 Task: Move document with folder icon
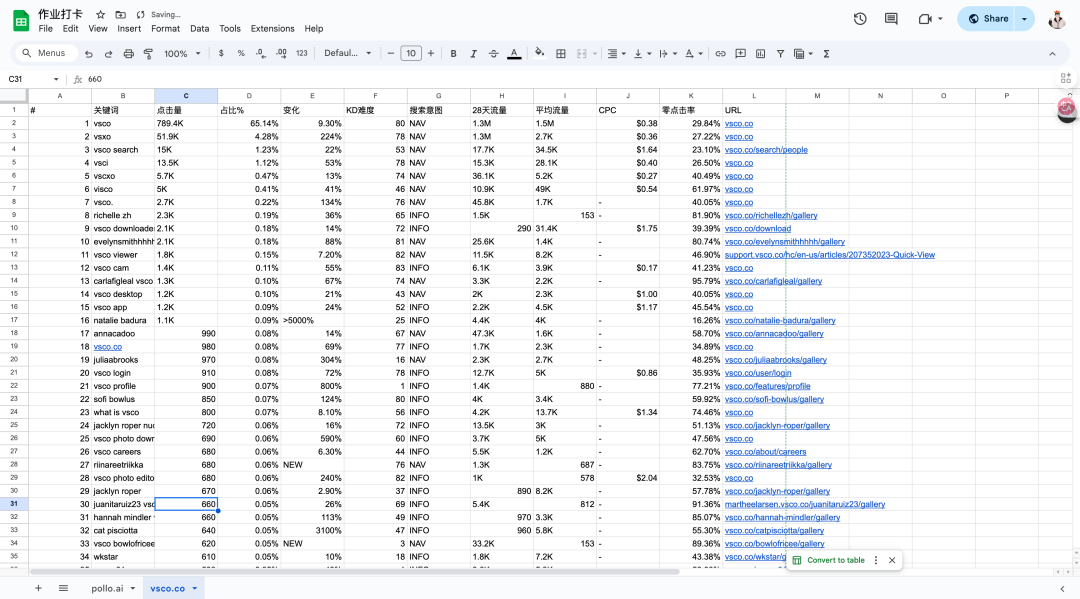coord(121,14)
